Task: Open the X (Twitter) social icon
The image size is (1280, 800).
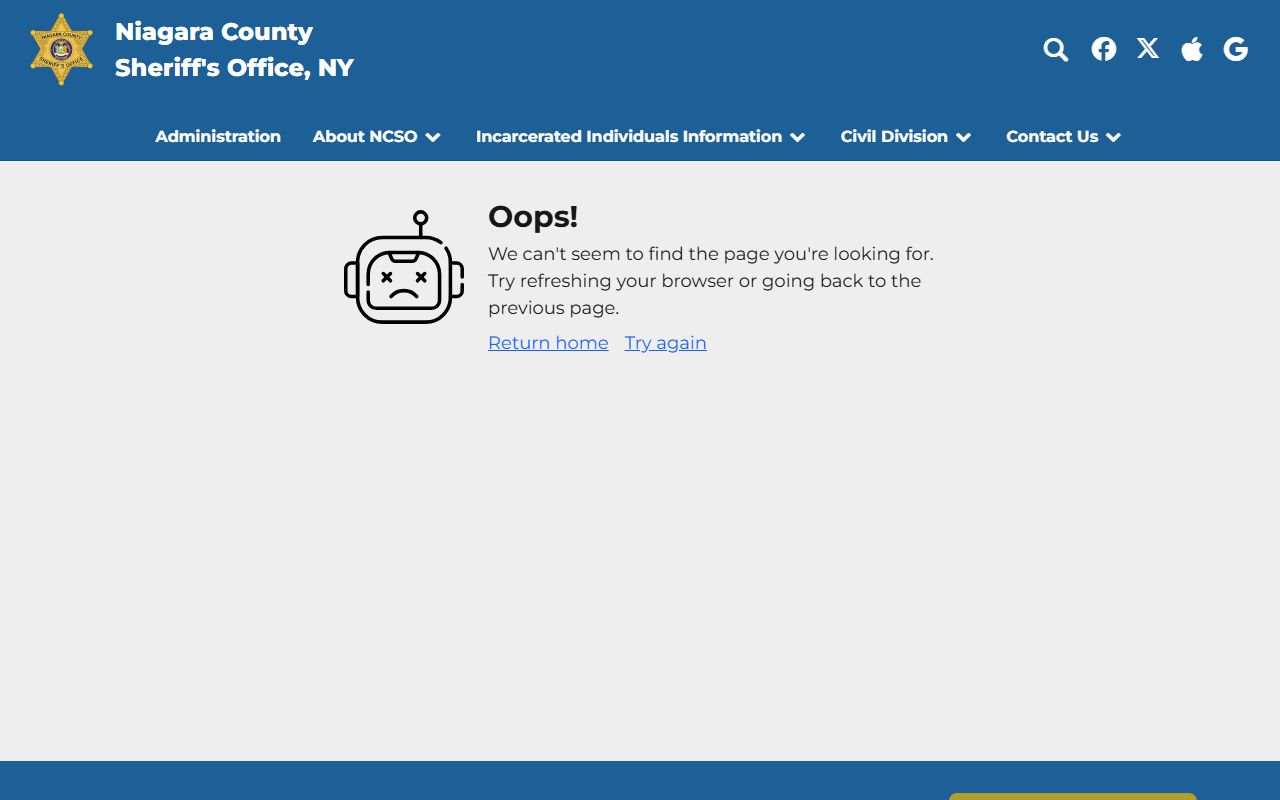Action: 1148,48
